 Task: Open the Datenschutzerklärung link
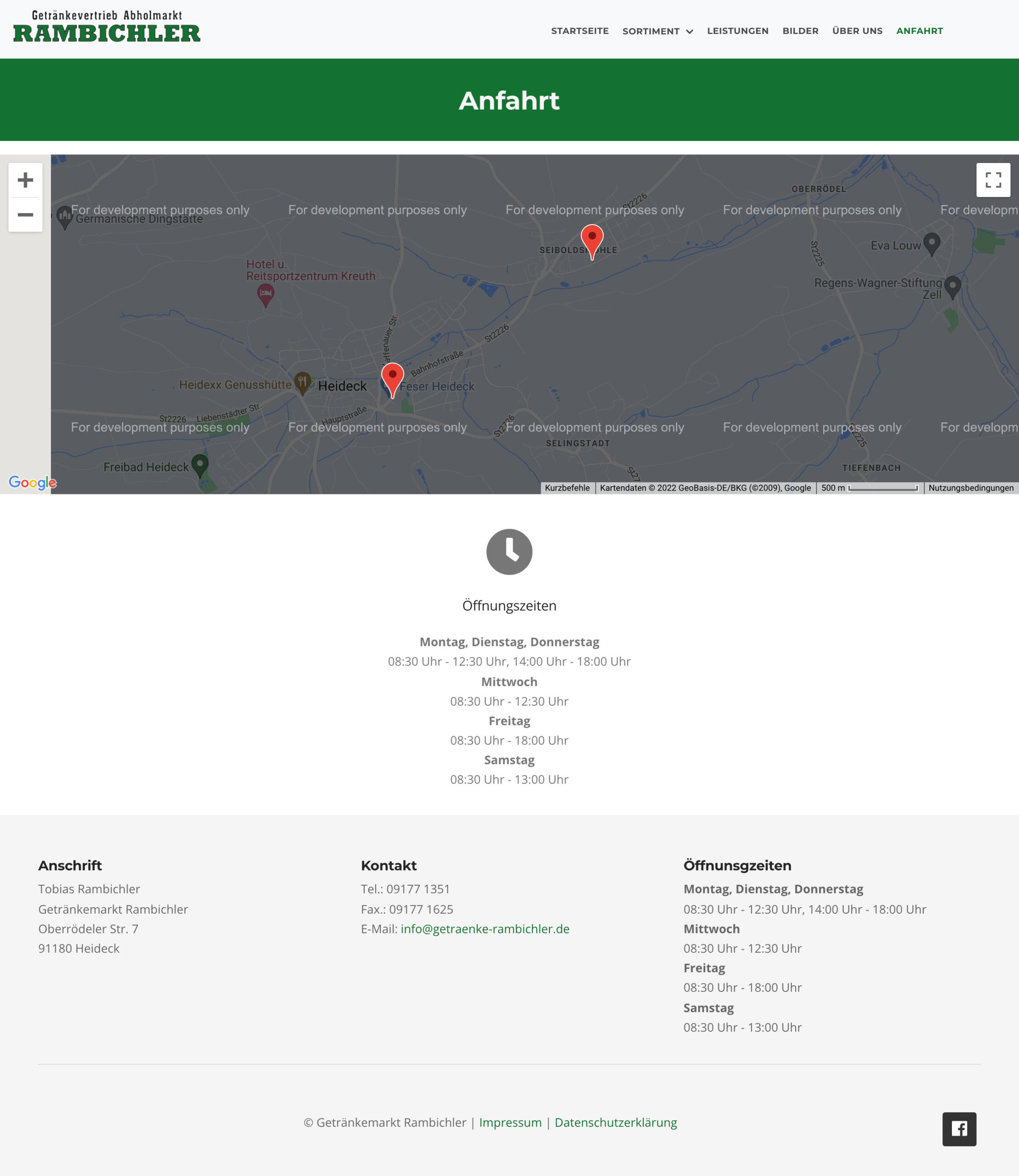[x=616, y=1123]
